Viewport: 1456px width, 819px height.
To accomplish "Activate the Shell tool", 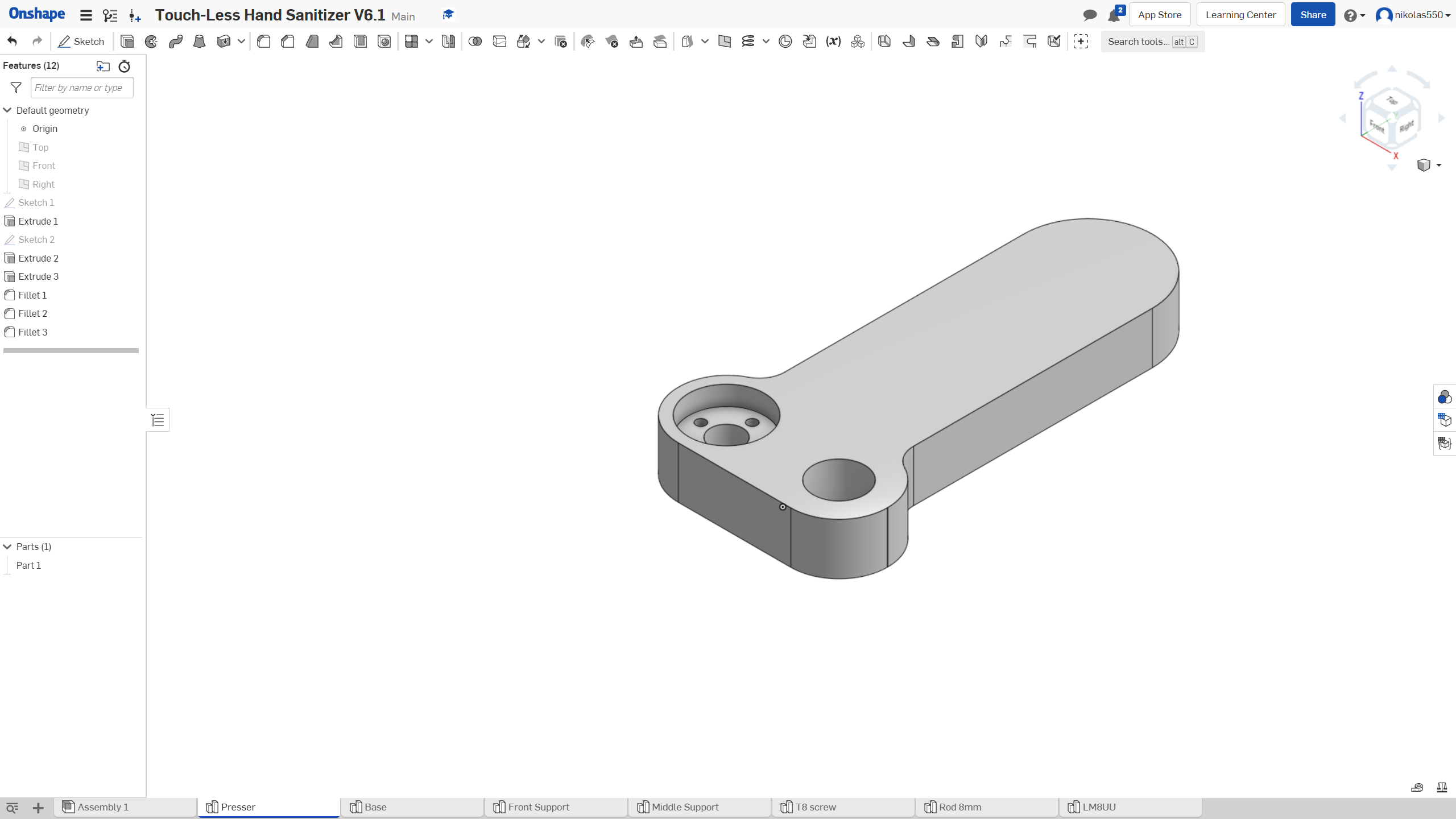I will point(360,41).
